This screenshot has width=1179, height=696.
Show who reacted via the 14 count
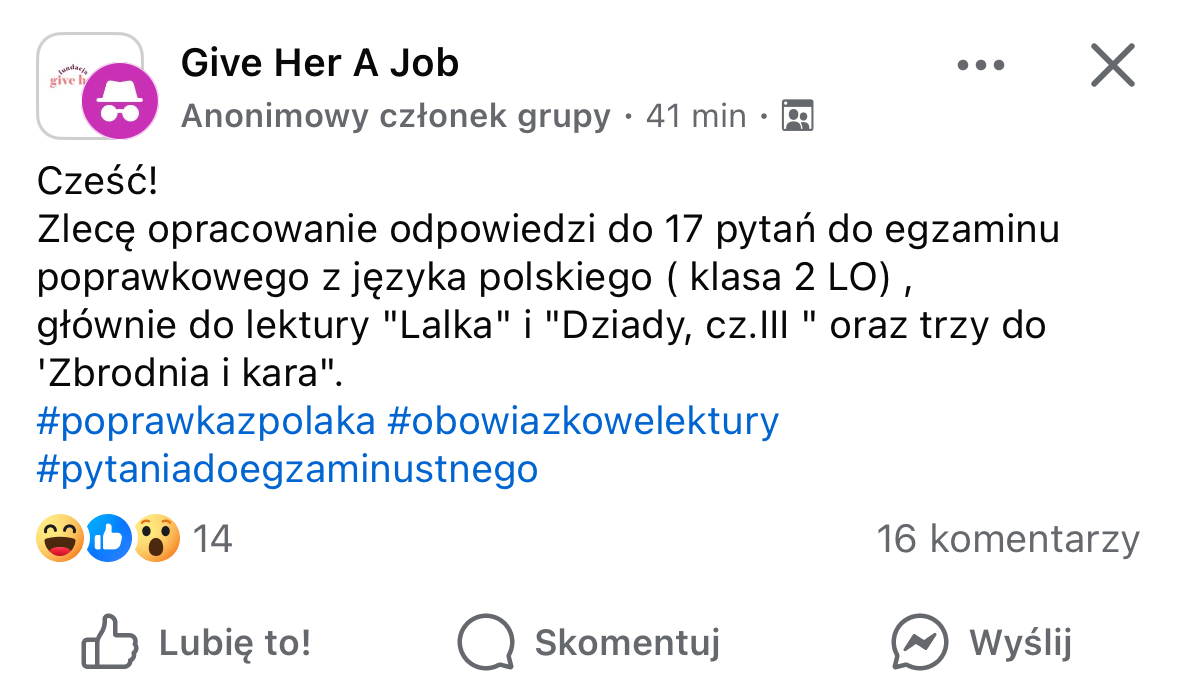click(x=213, y=539)
